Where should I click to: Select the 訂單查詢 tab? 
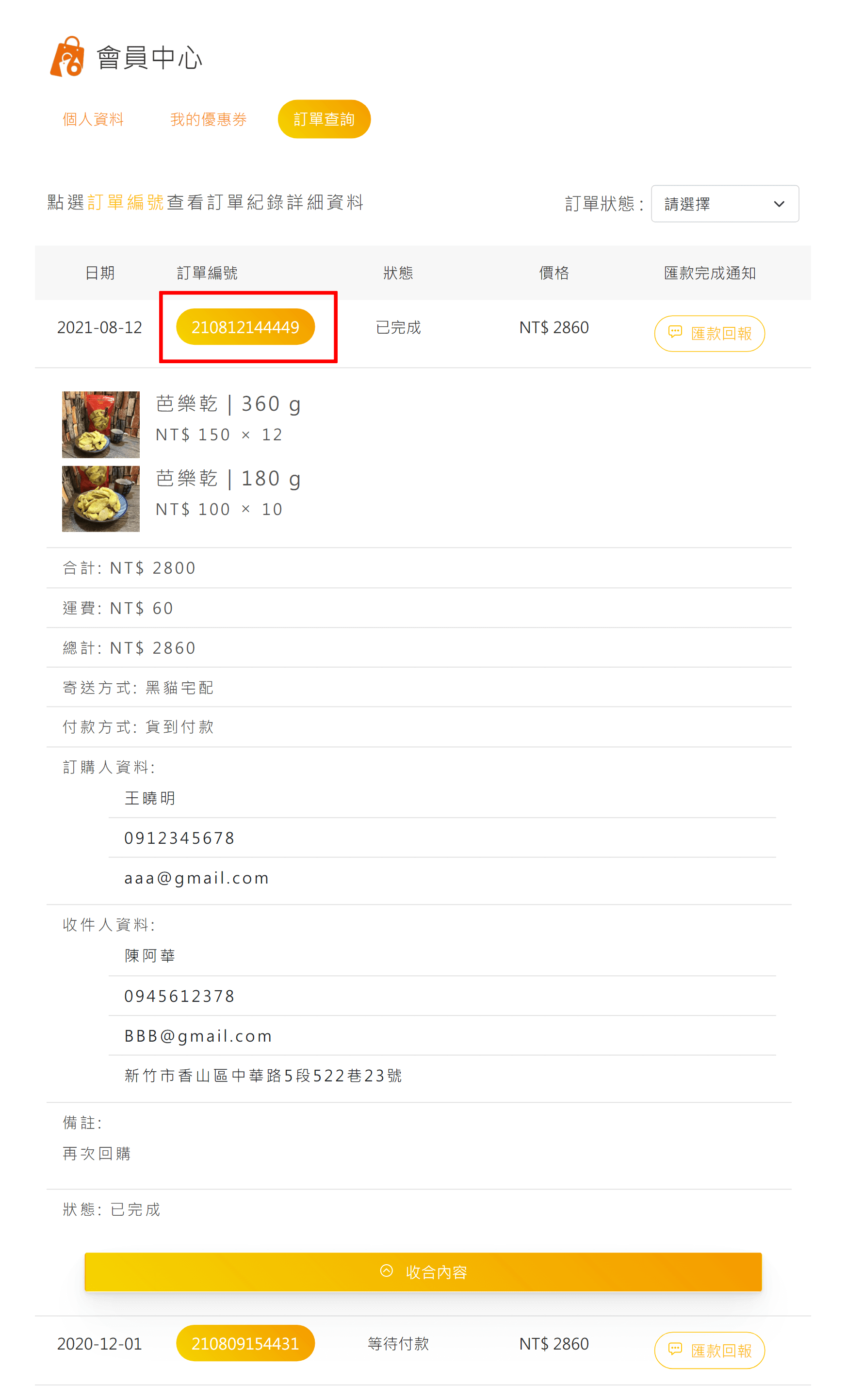(324, 119)
